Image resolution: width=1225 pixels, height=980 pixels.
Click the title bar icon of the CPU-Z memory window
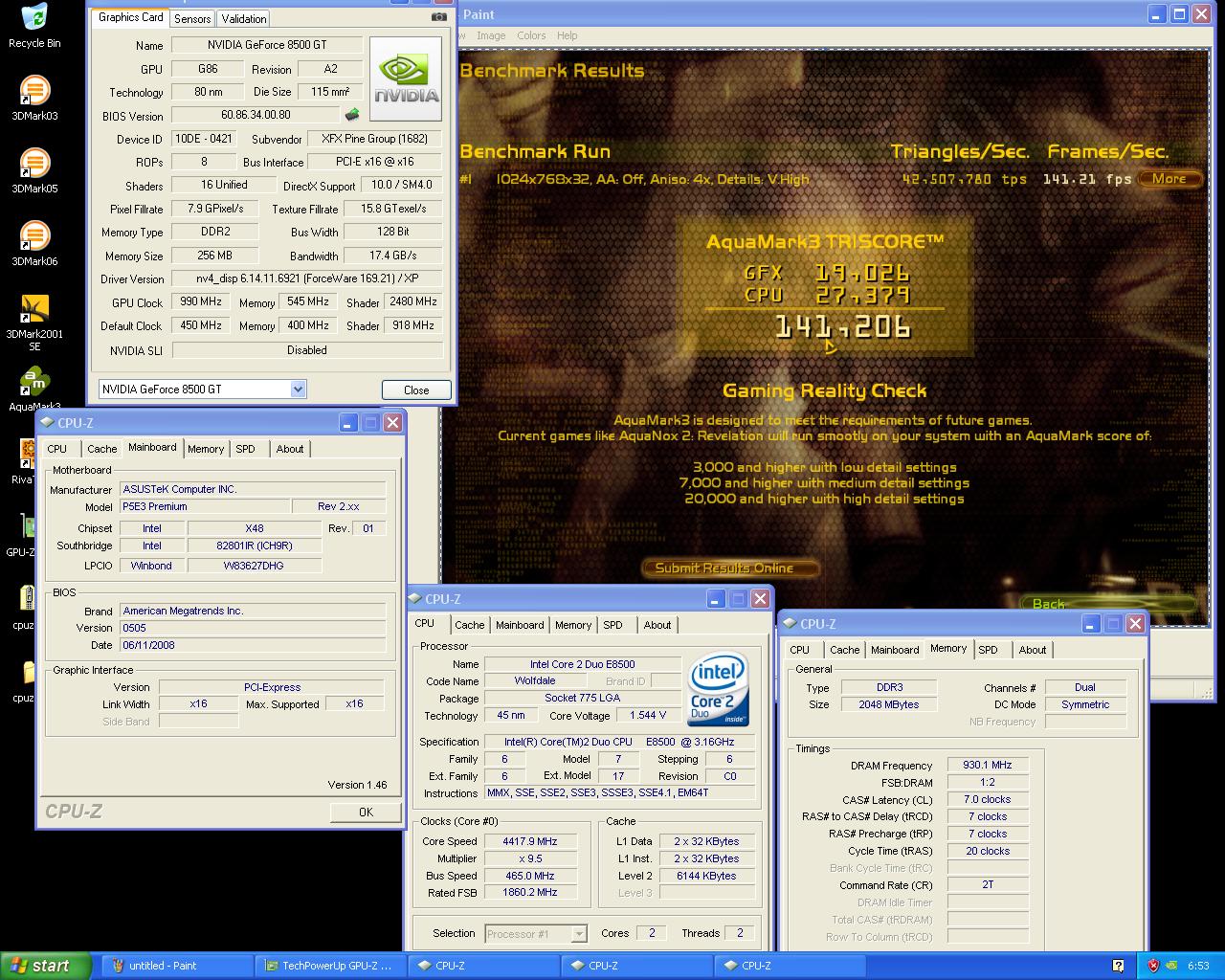790,623
